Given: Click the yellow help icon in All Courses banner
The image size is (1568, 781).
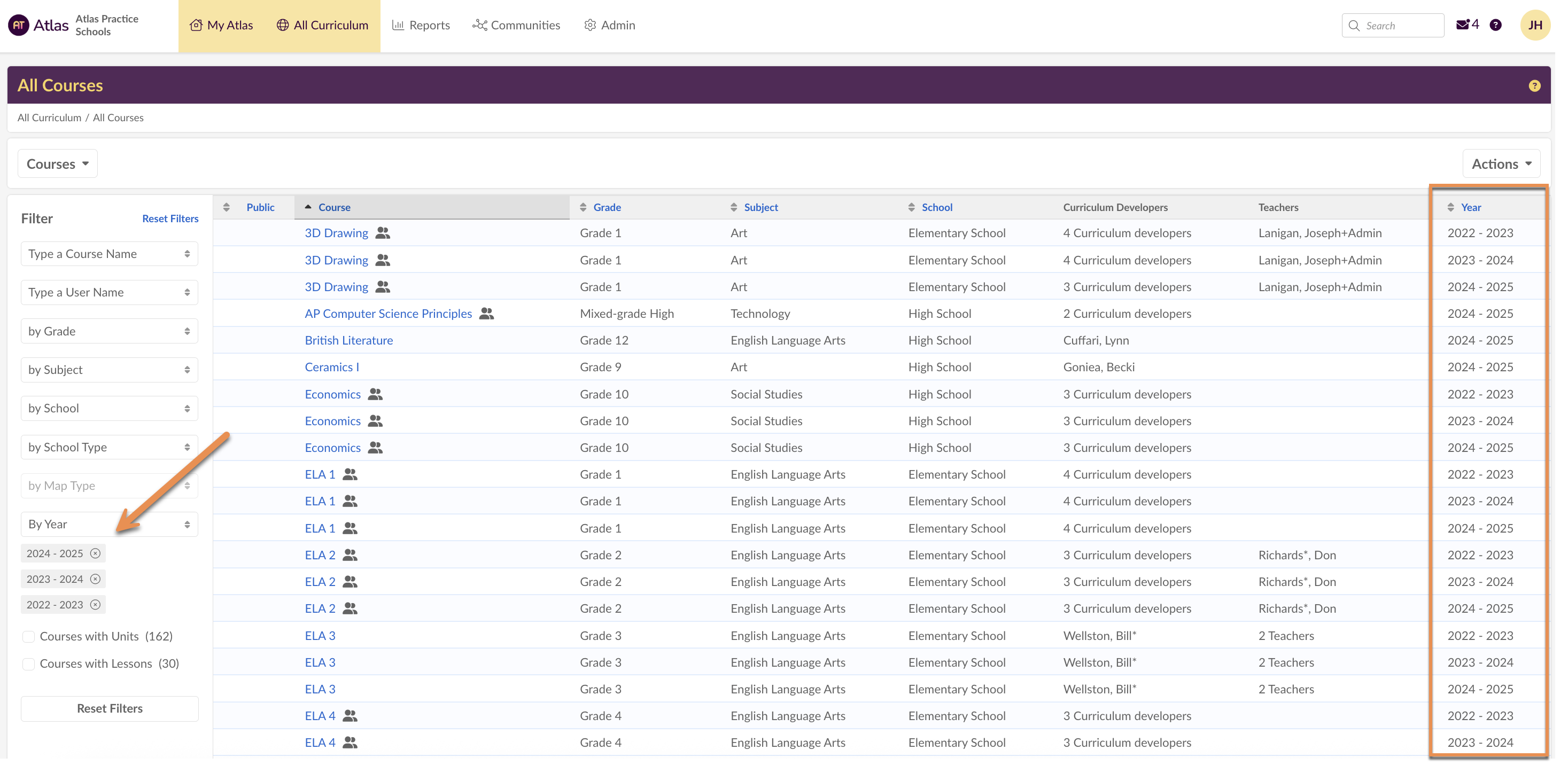Looking at the screenshot, I should click(x=1534, y=86).
